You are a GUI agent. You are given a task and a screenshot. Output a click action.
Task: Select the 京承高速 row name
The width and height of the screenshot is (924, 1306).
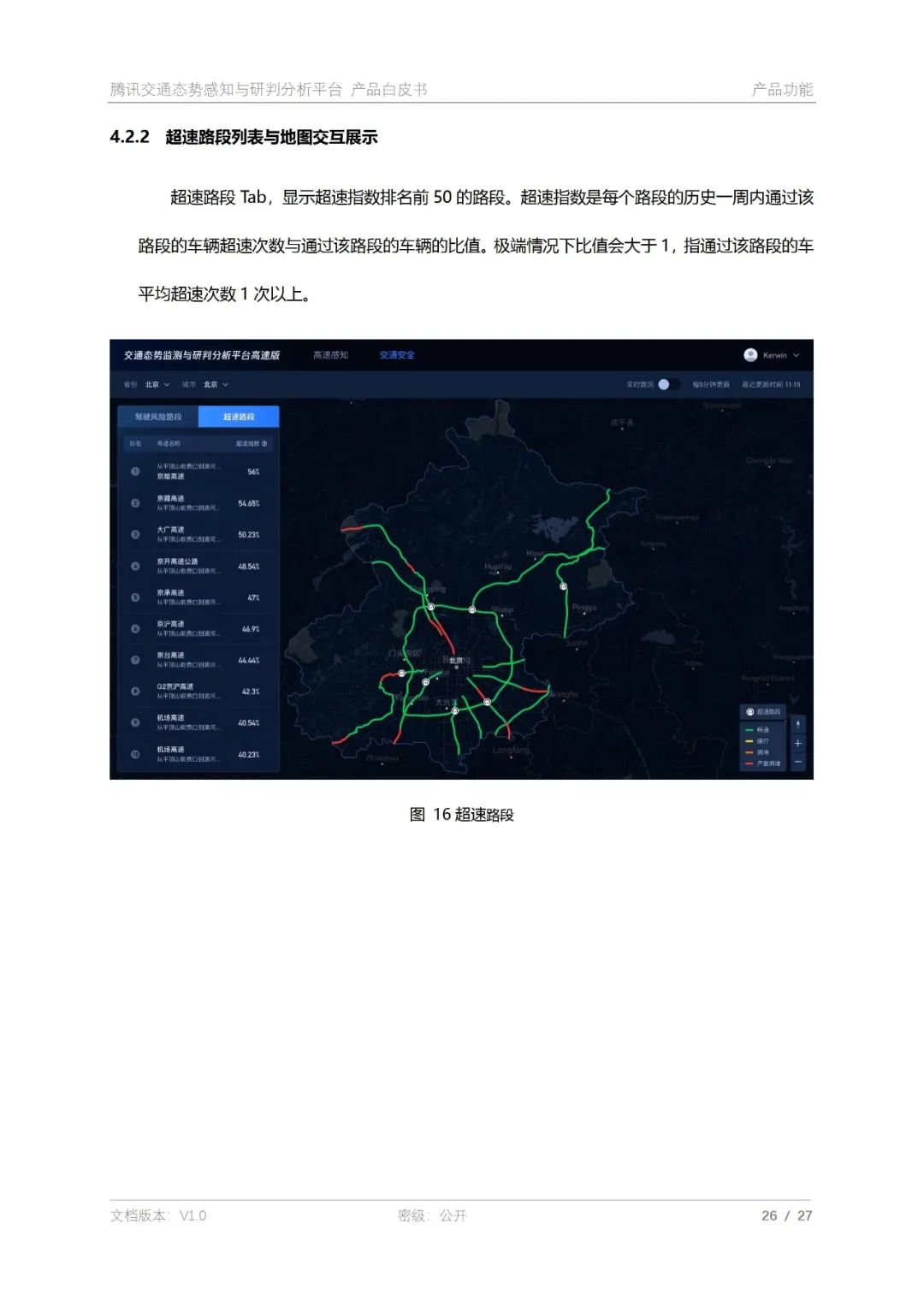tap(170, 592)
